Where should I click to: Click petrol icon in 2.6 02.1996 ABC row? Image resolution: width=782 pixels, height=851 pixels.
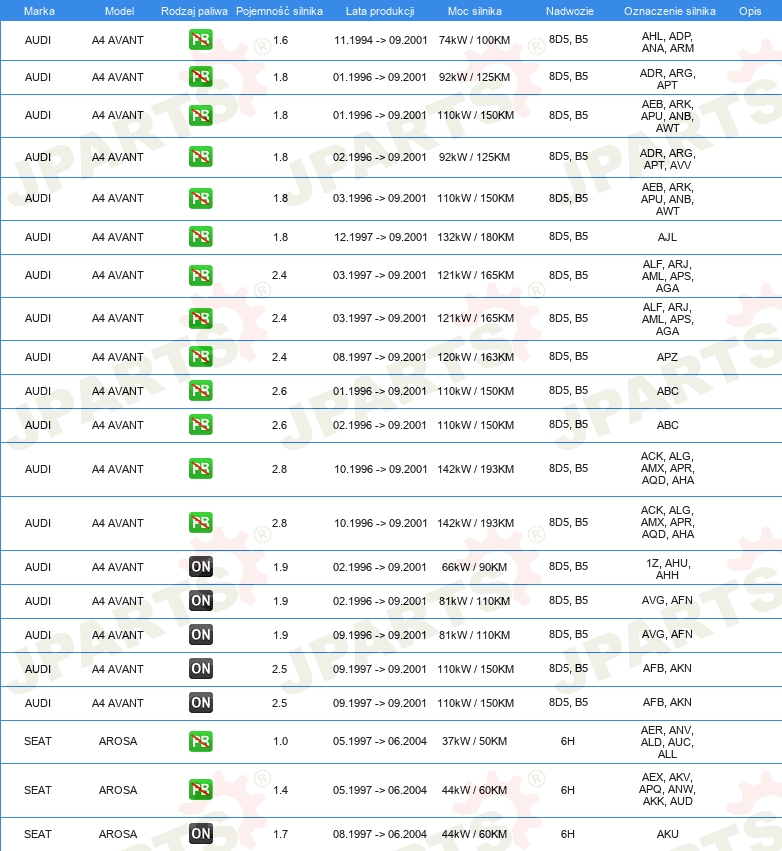click(x=200, y=424)
